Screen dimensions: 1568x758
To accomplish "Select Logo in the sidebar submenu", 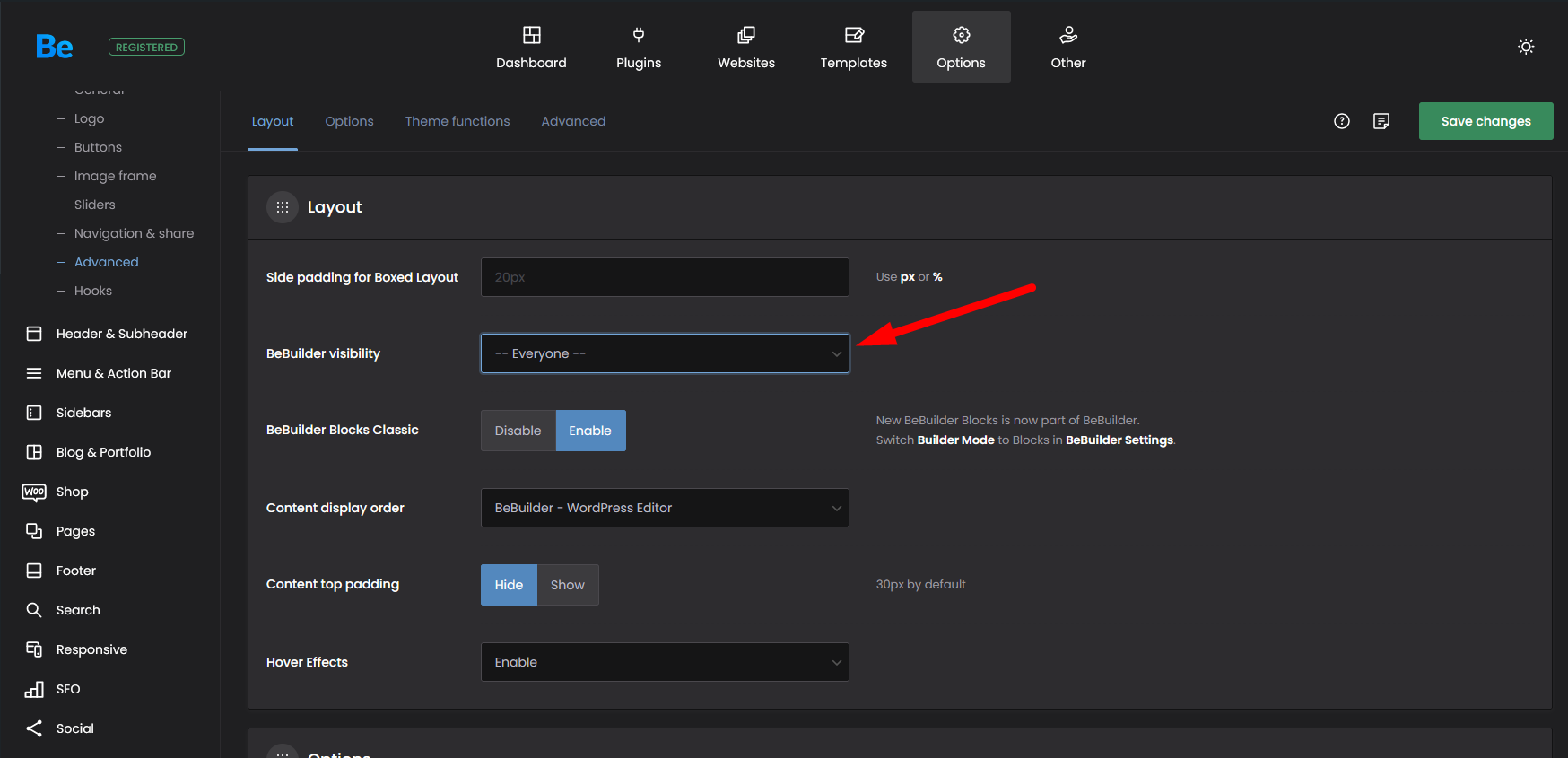I will tap(89, 118).
